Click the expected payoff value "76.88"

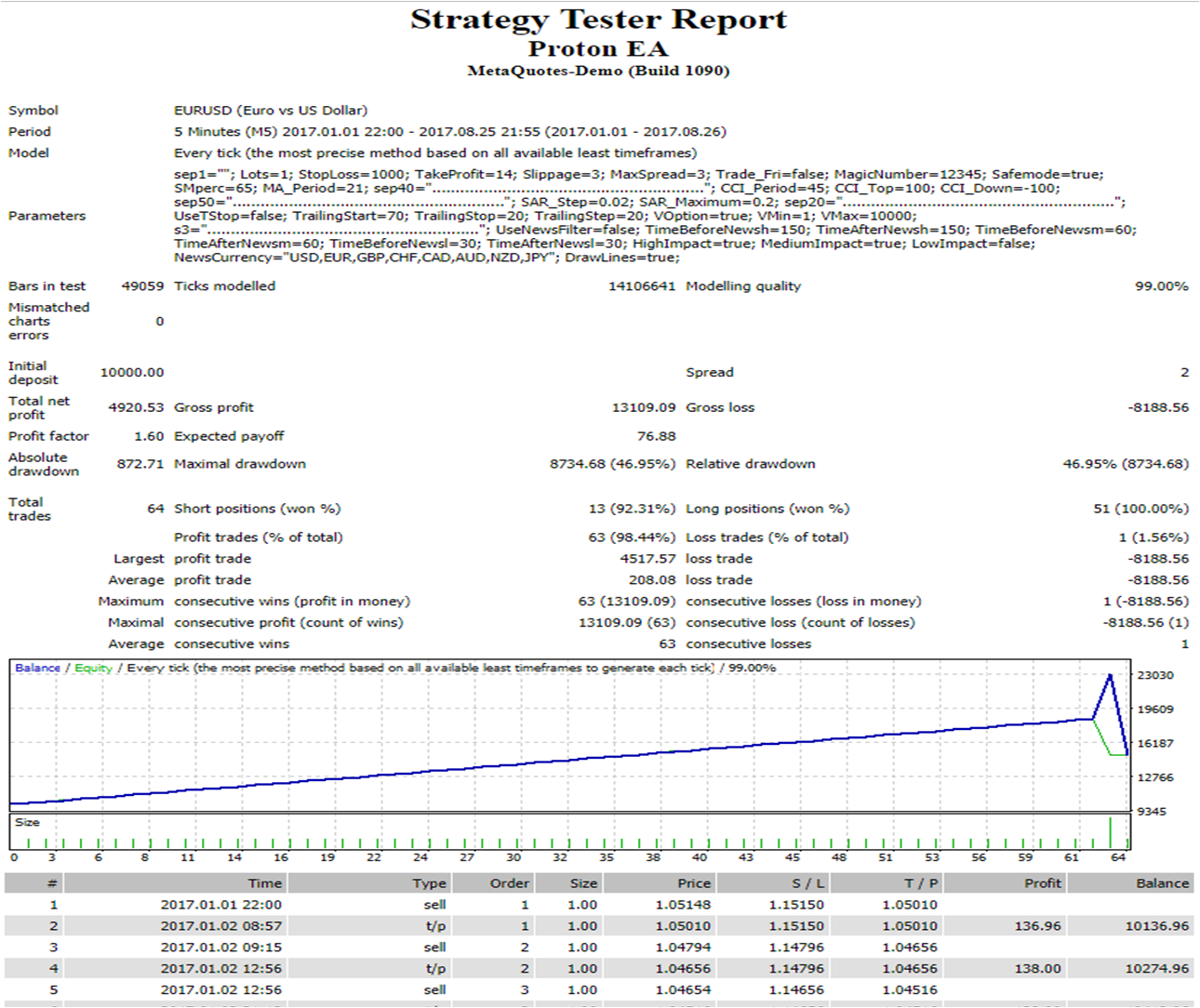coord(657,437)
